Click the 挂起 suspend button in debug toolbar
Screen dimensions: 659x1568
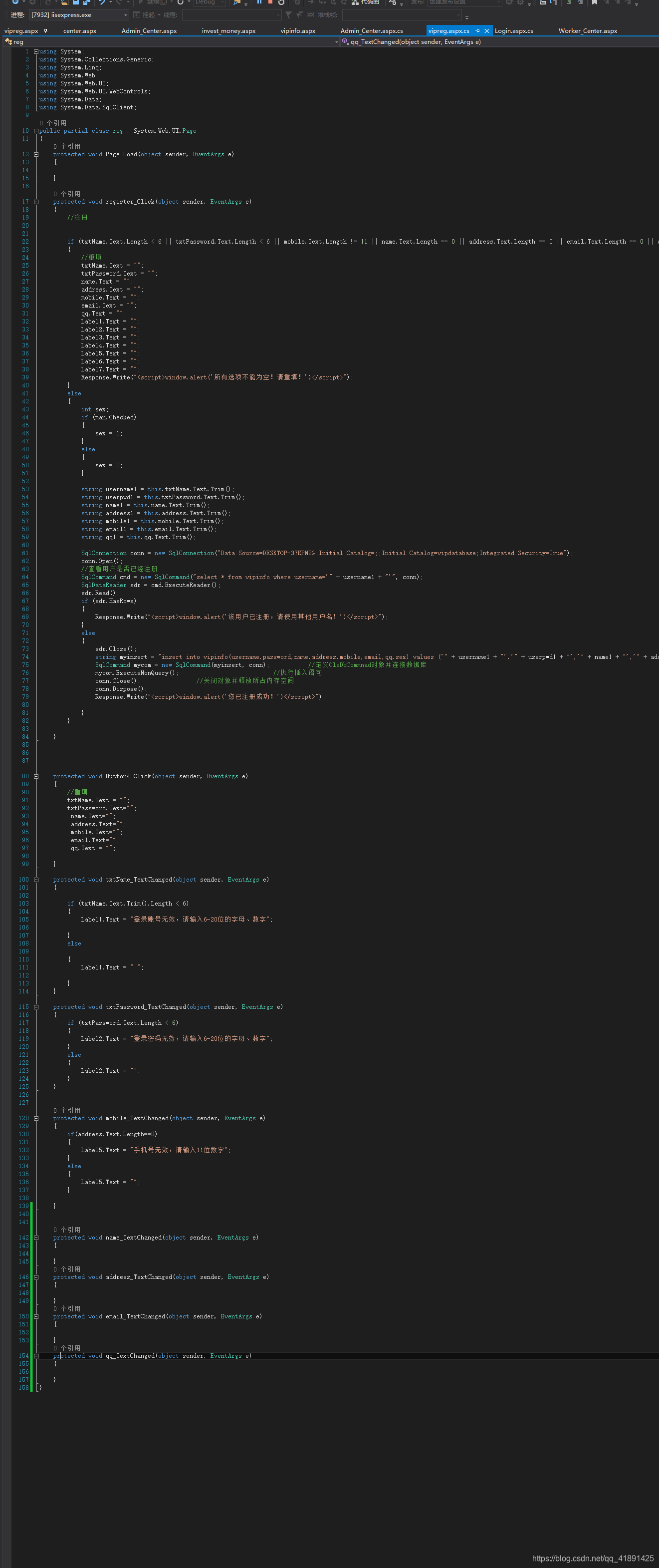pos(144,14)
